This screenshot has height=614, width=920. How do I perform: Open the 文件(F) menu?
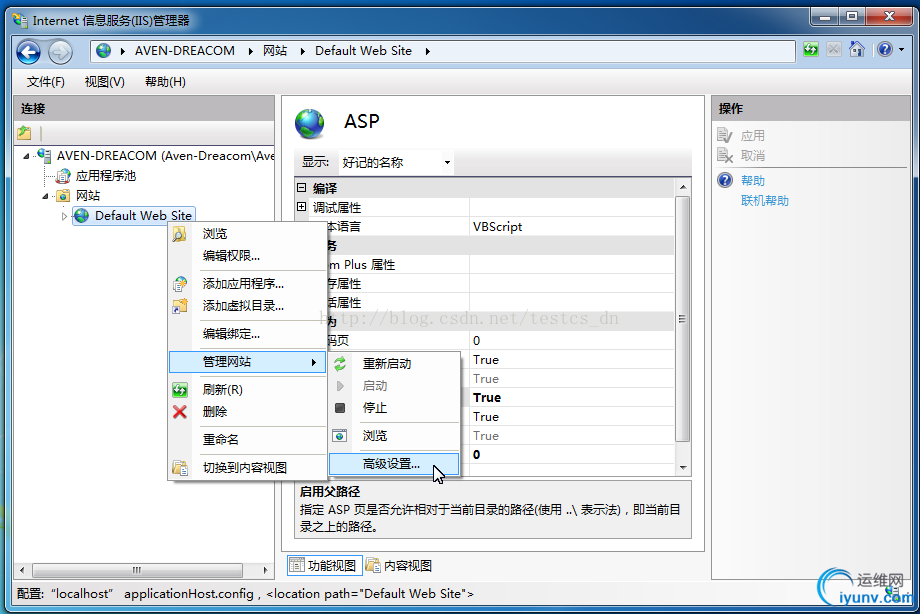(x=46, y=82)
